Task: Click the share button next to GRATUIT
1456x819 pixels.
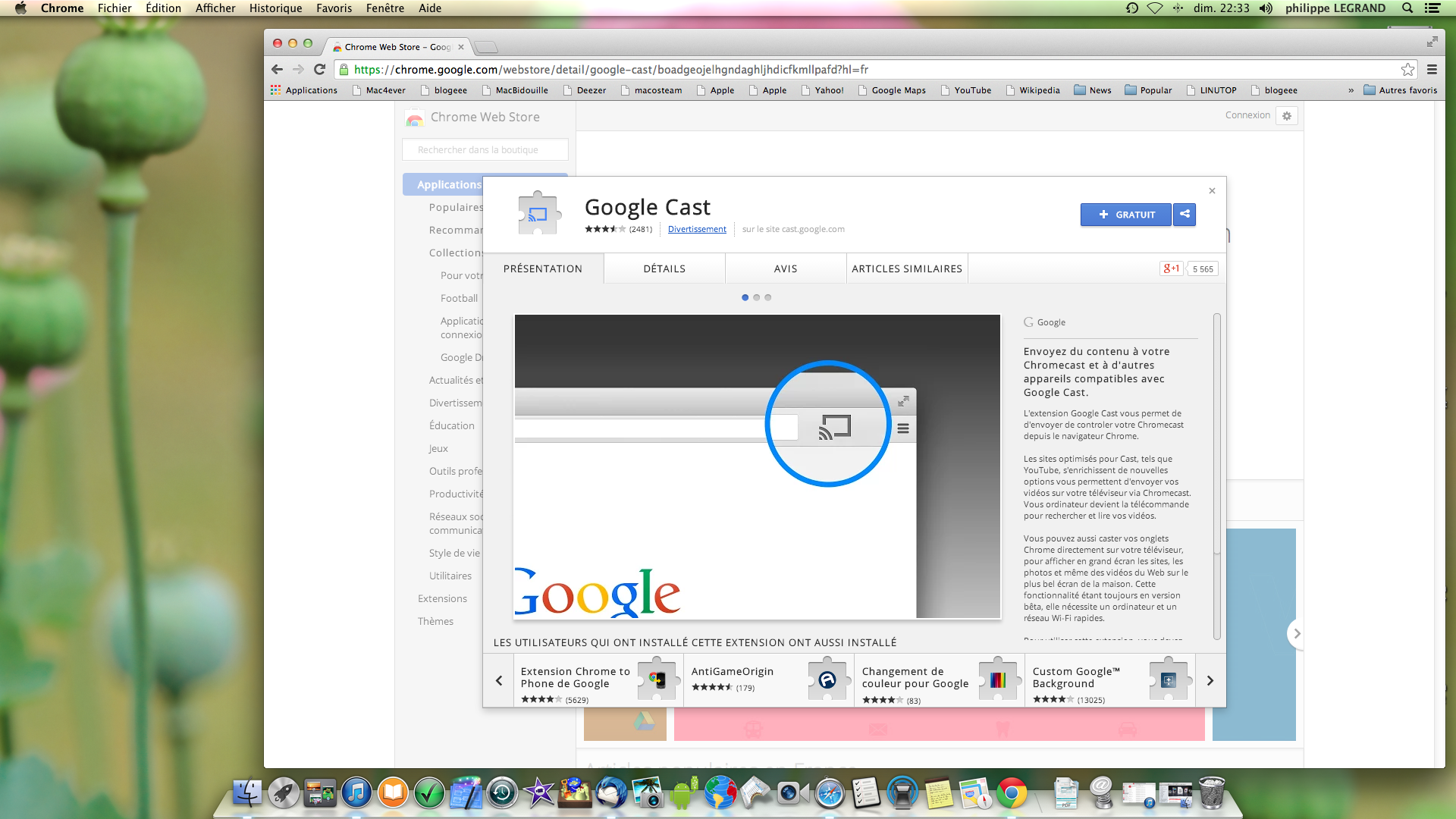Action: pos(1185,215)
